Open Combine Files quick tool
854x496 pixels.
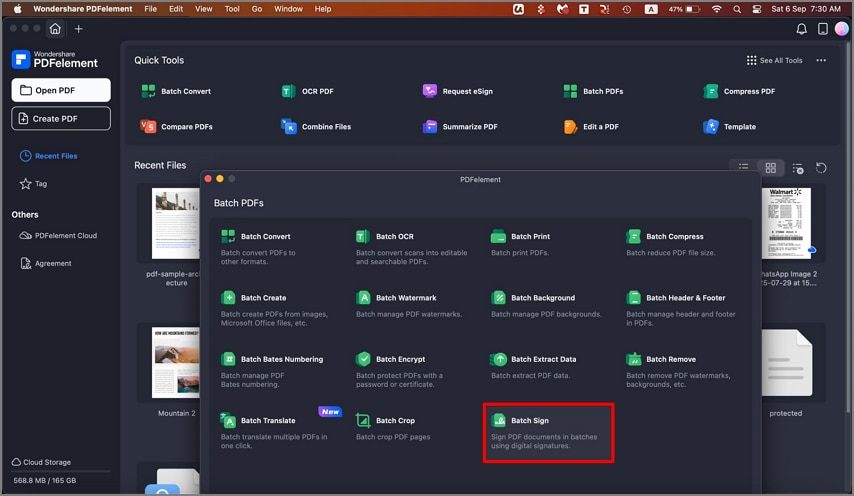(316, 127)
